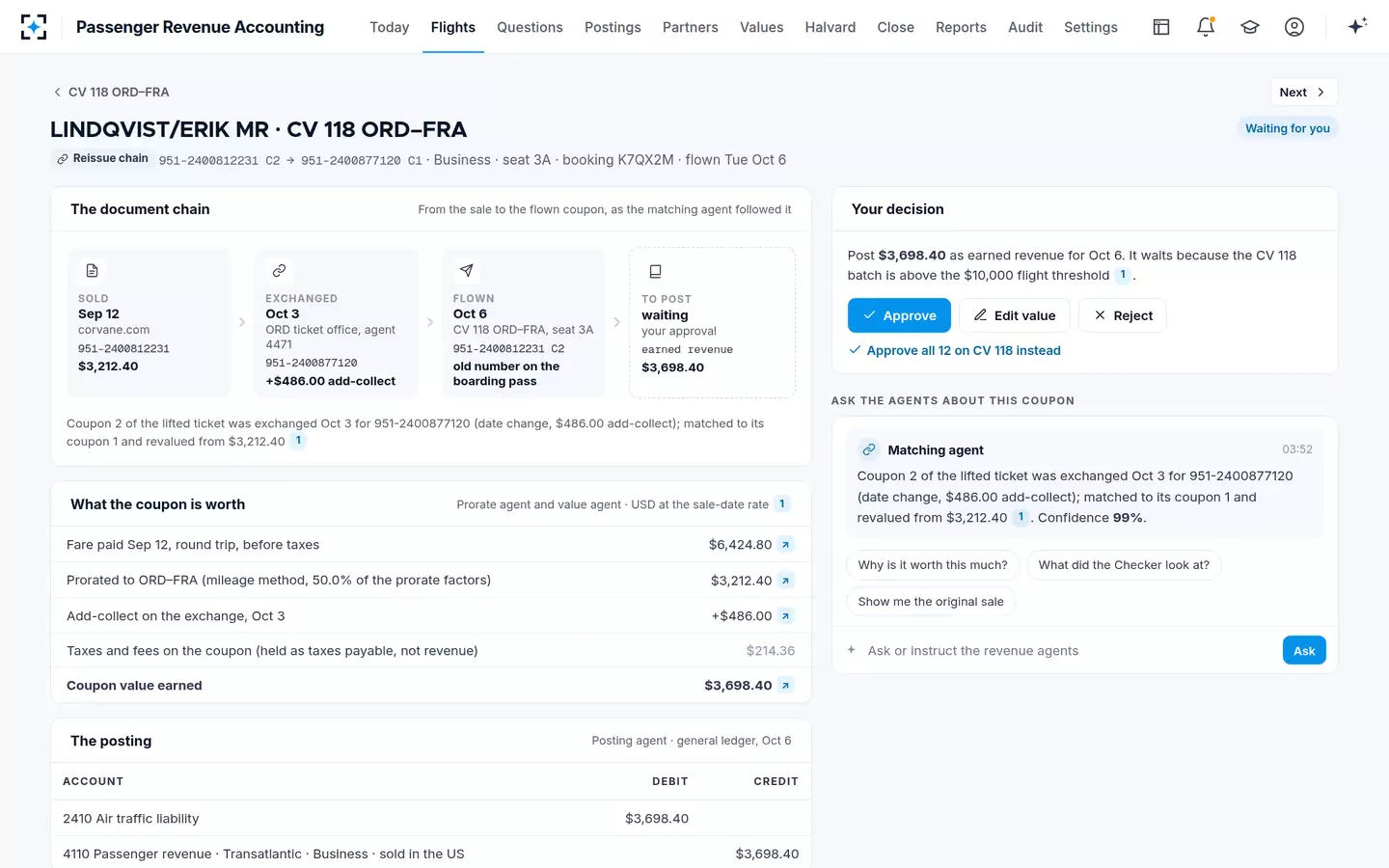Open the Halvard tab
The image size is (1389, 868).
tap(831, 27)
